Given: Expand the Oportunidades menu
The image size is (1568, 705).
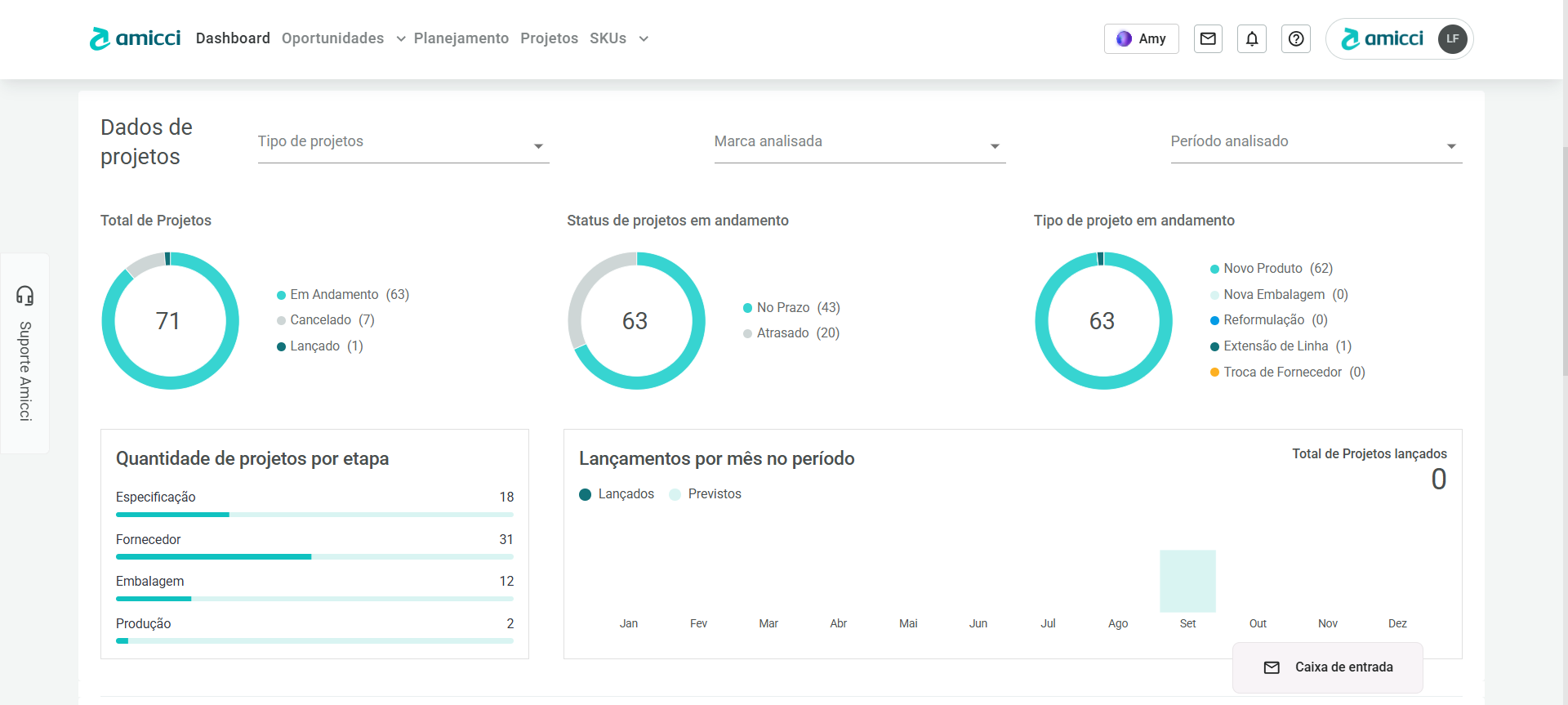Looking at the screenshot, I should tap(343, 38).
